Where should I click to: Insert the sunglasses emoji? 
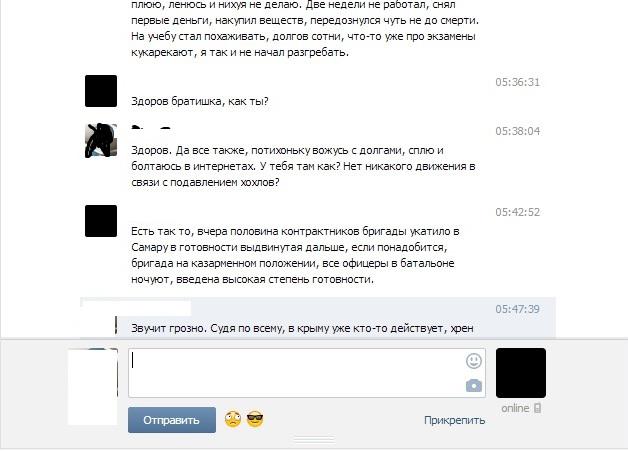[255, 419]
